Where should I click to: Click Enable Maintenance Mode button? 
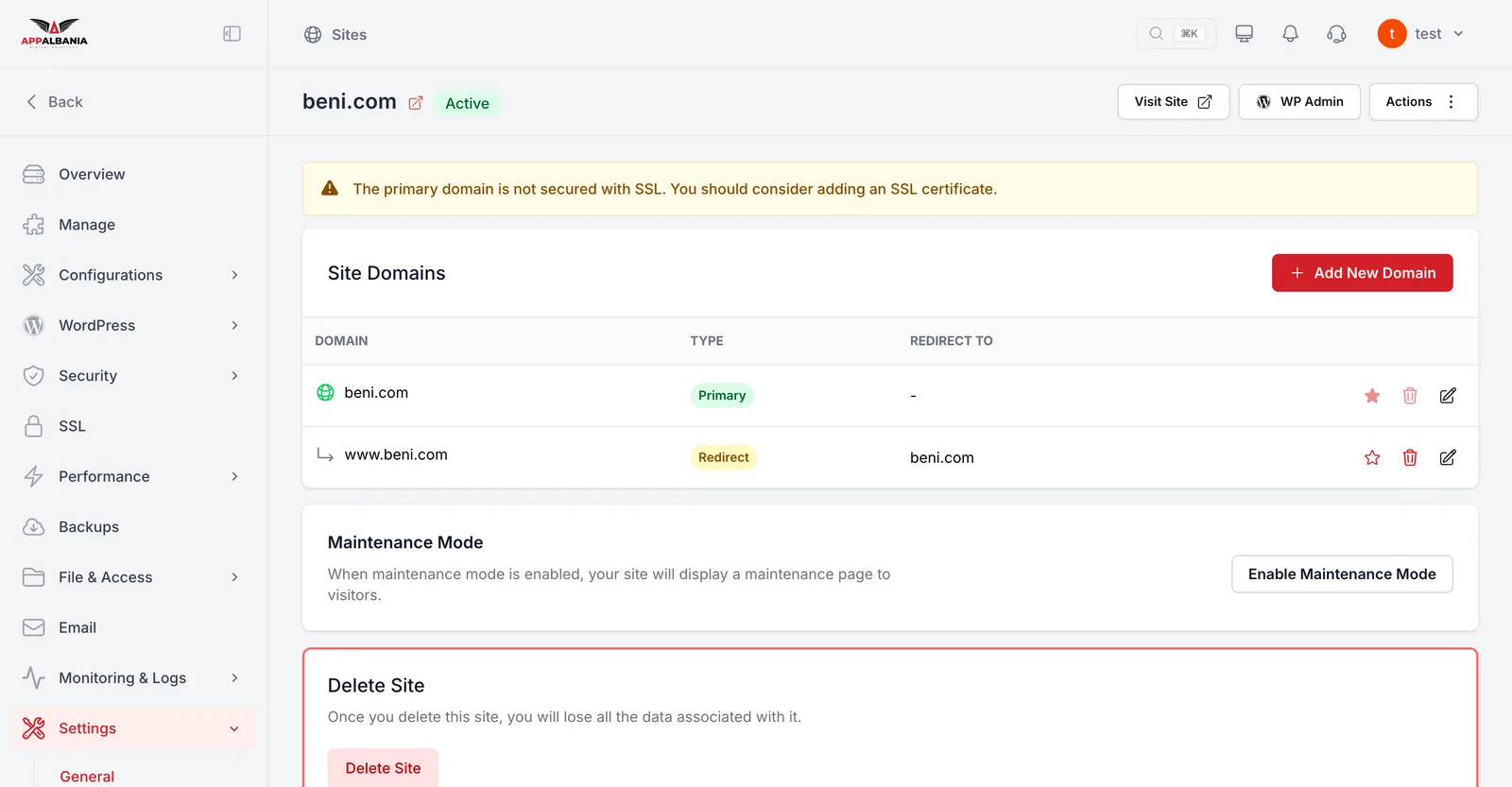1342,574
